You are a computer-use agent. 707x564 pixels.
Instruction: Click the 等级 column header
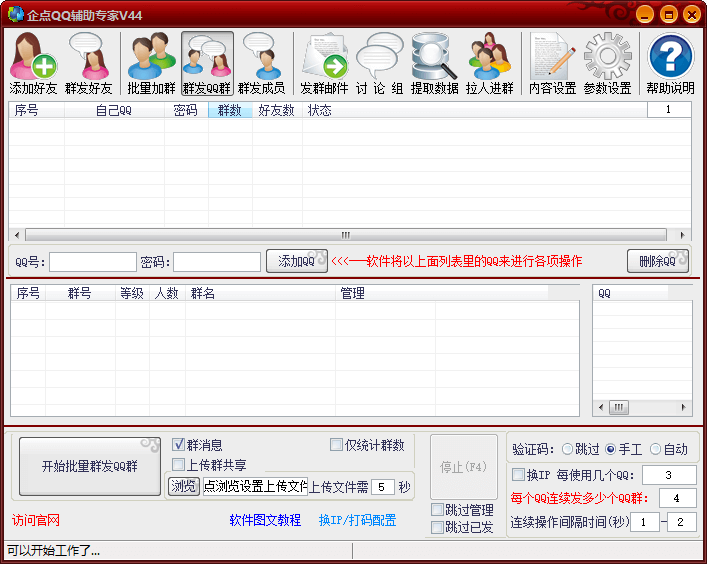tap(132, 293)
